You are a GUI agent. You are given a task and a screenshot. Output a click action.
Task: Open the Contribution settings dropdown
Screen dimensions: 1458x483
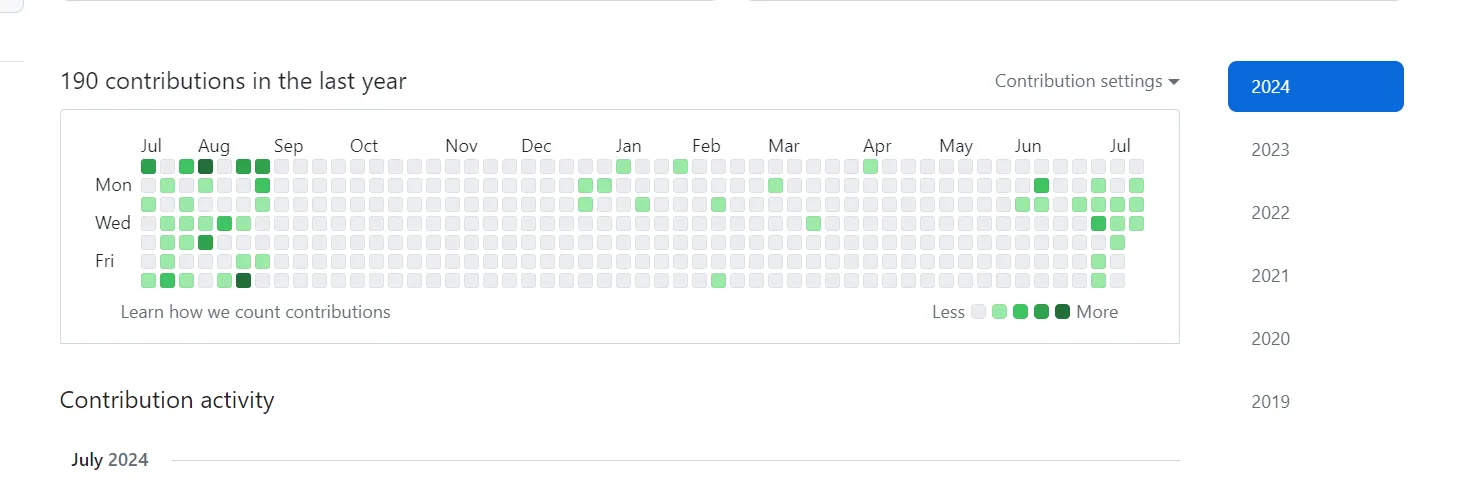click(1078, 81)
